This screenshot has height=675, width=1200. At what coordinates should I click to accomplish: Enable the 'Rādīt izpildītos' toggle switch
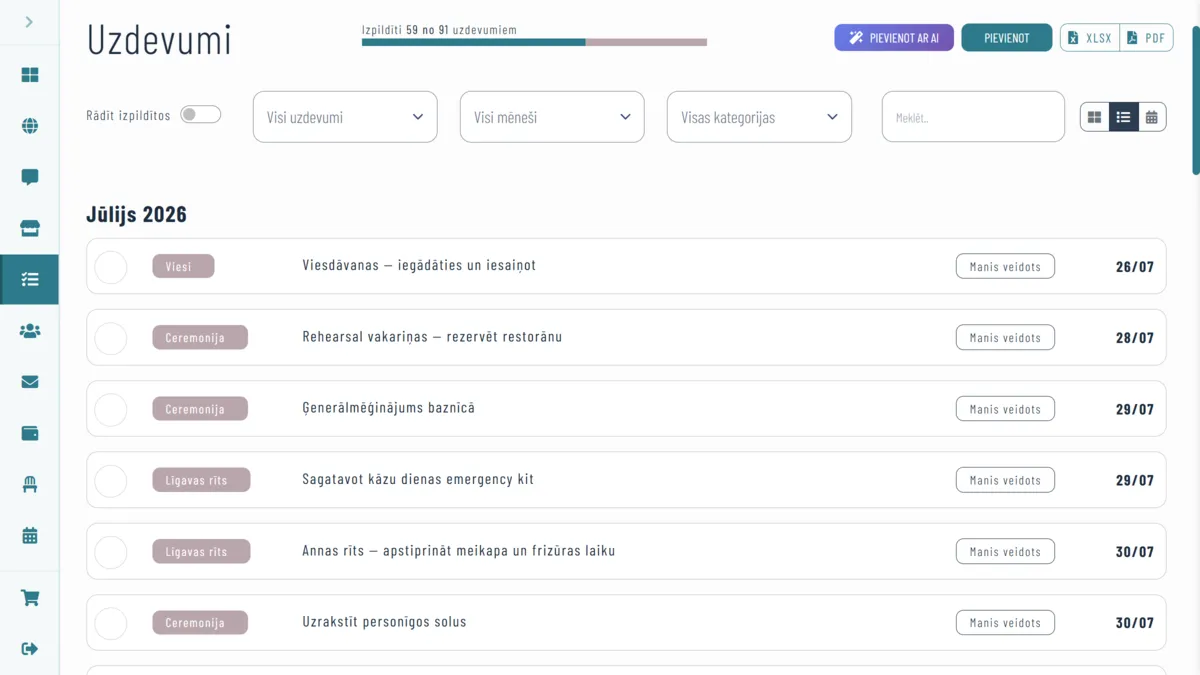coord(200,115)
